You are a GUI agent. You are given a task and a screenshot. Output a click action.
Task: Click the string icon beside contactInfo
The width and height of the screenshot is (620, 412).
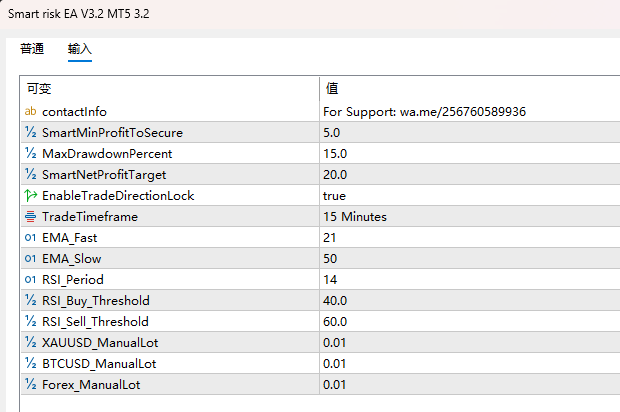tap(30, 112)
